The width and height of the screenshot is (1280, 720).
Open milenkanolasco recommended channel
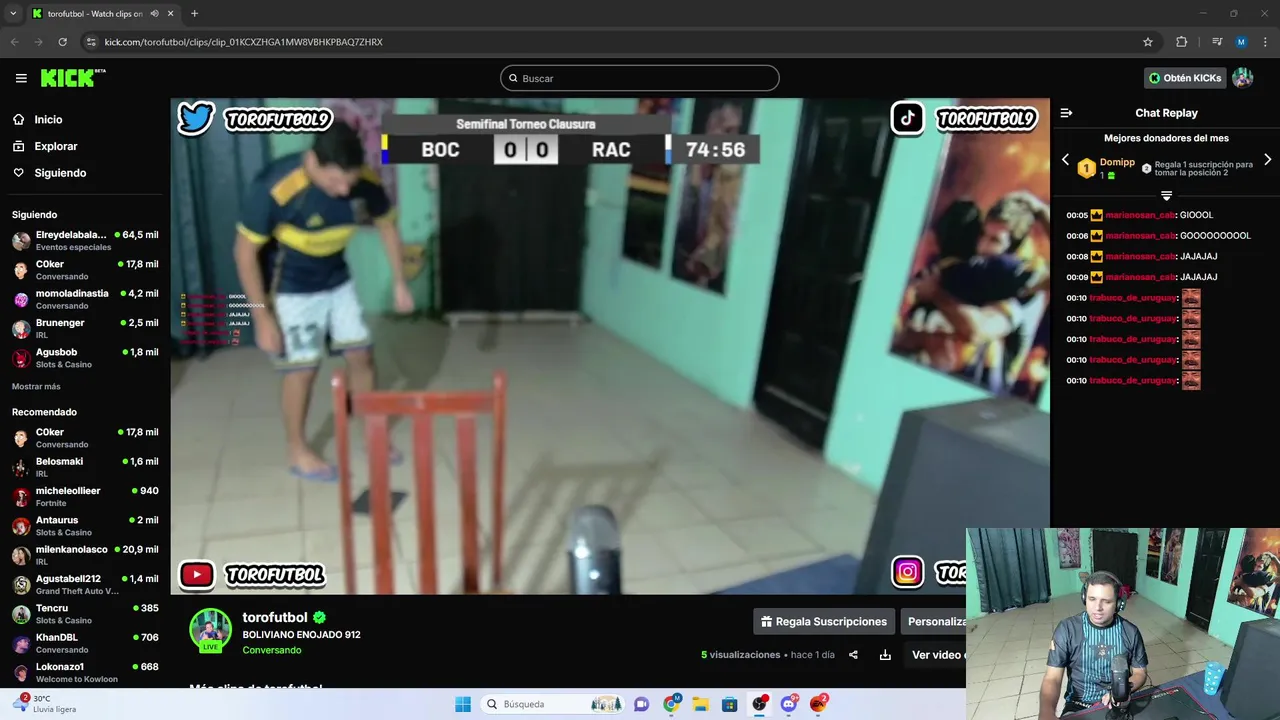(85, 555)
